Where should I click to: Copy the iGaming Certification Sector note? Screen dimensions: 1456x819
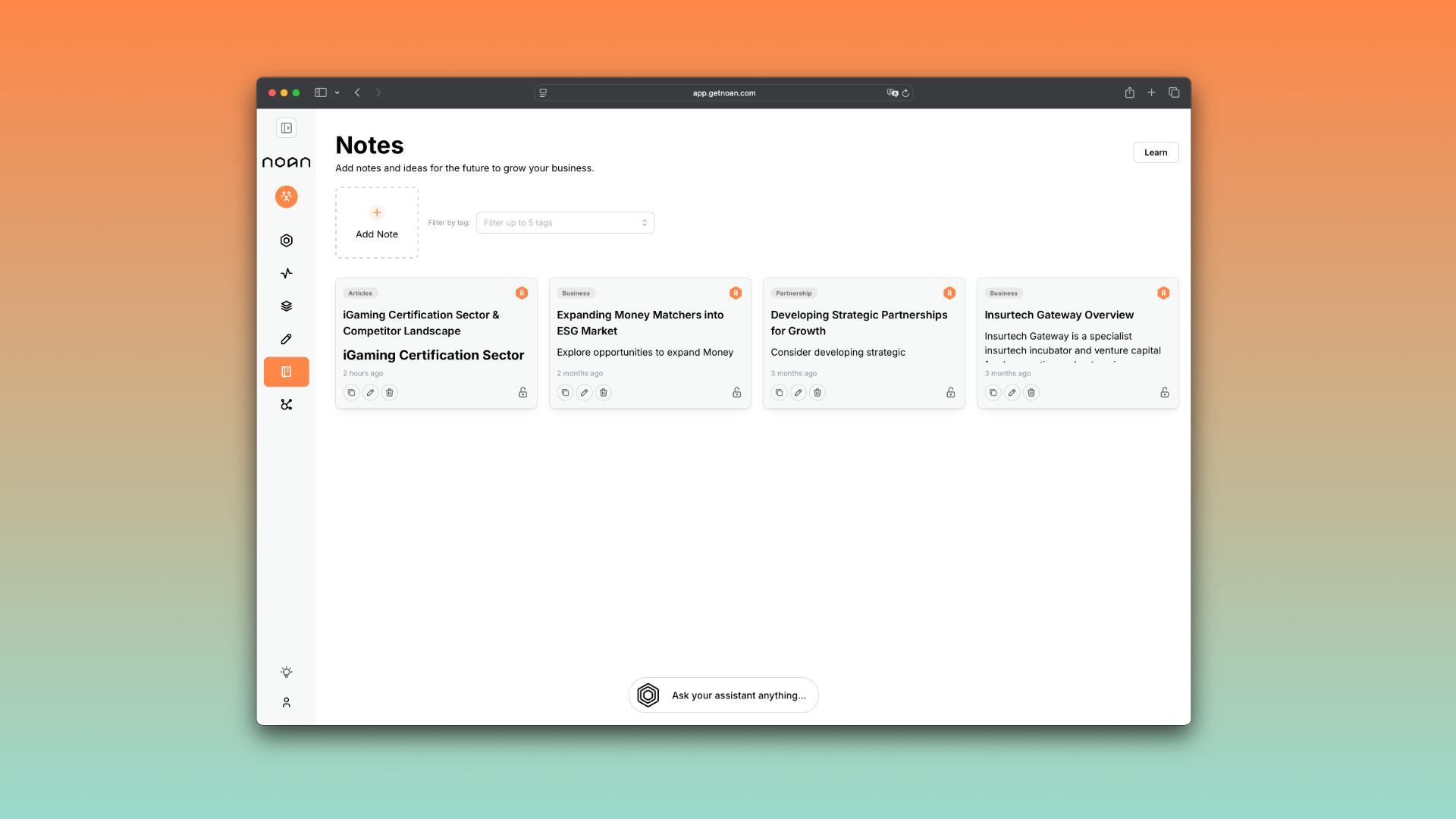pos(351,393)
